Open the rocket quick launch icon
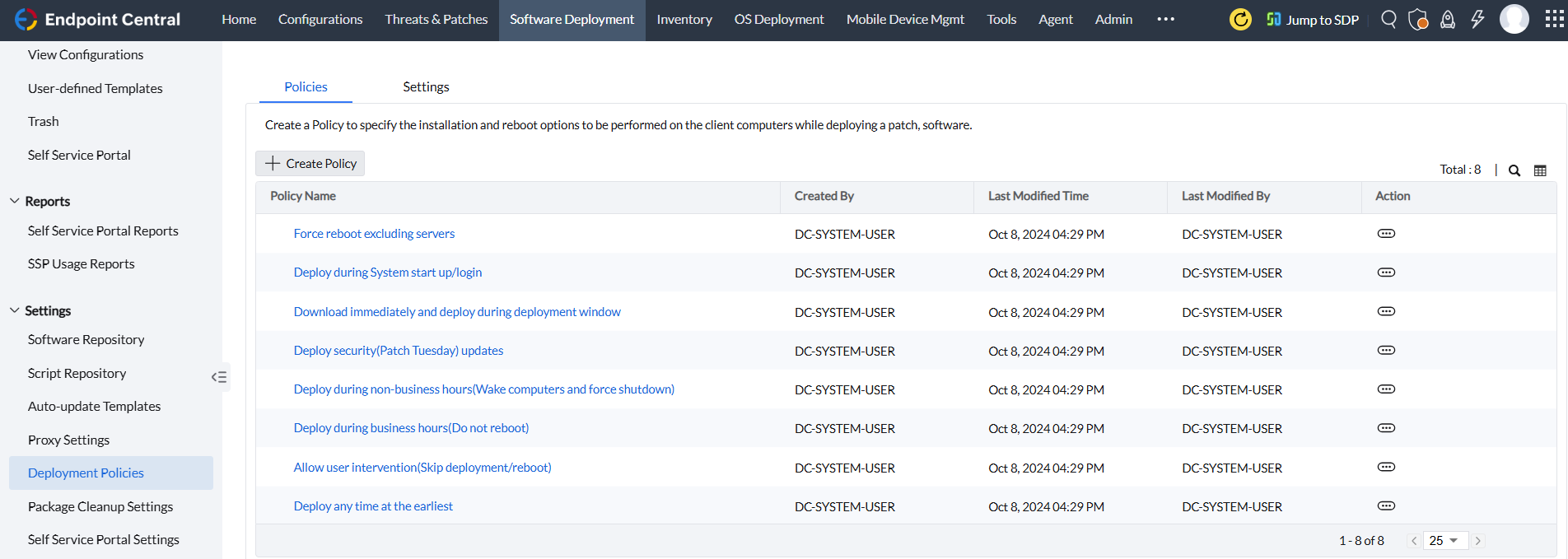This screenshot has height=559, width=1568. pos(1447,19)
